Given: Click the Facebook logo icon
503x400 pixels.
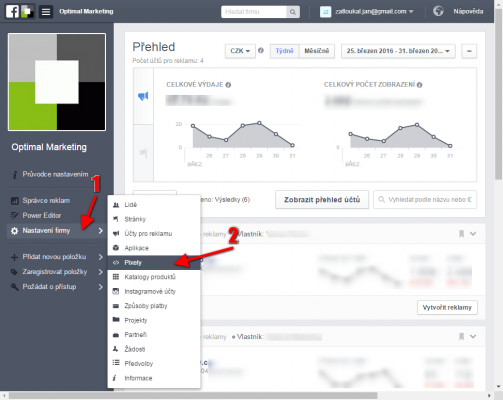Looking at the screenshot, I should pos(12,12).
